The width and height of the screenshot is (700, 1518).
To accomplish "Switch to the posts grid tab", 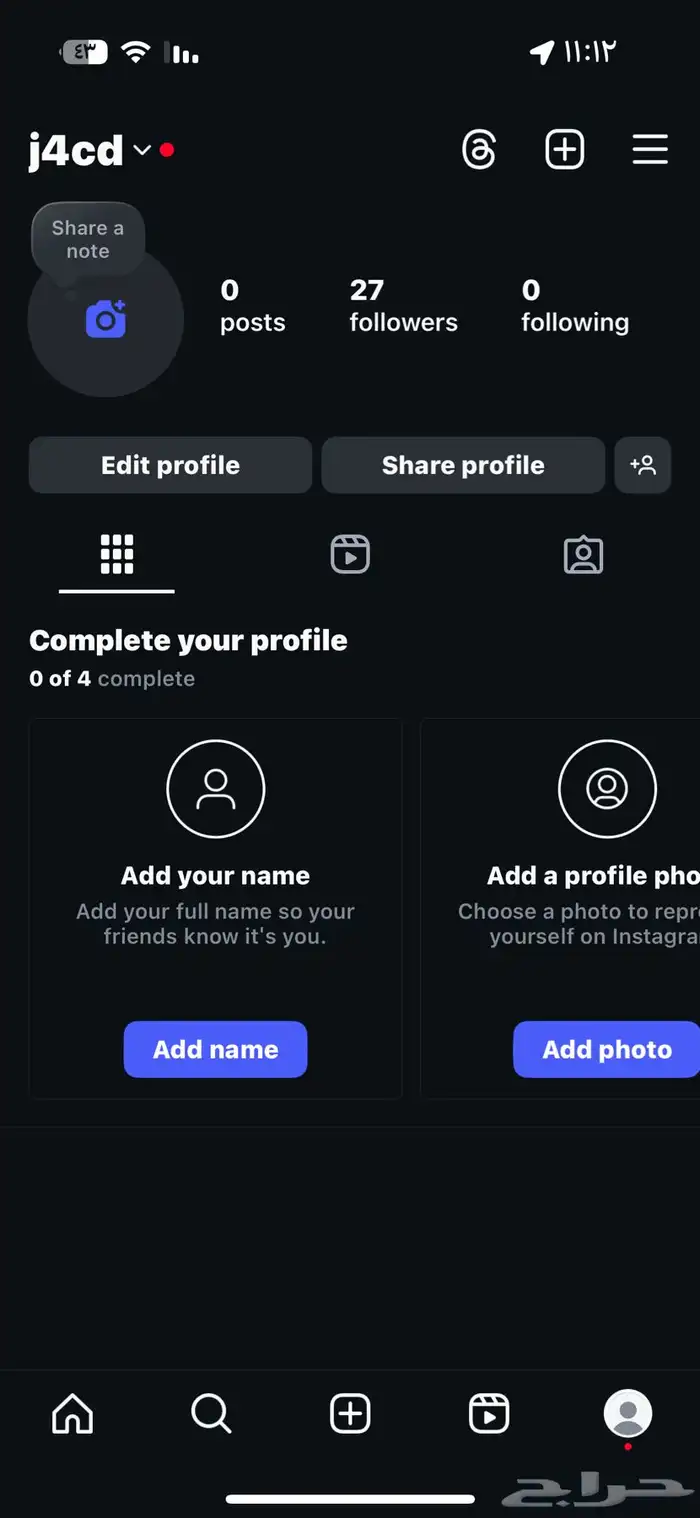I will pyautogui.click(x=117, y=554).
